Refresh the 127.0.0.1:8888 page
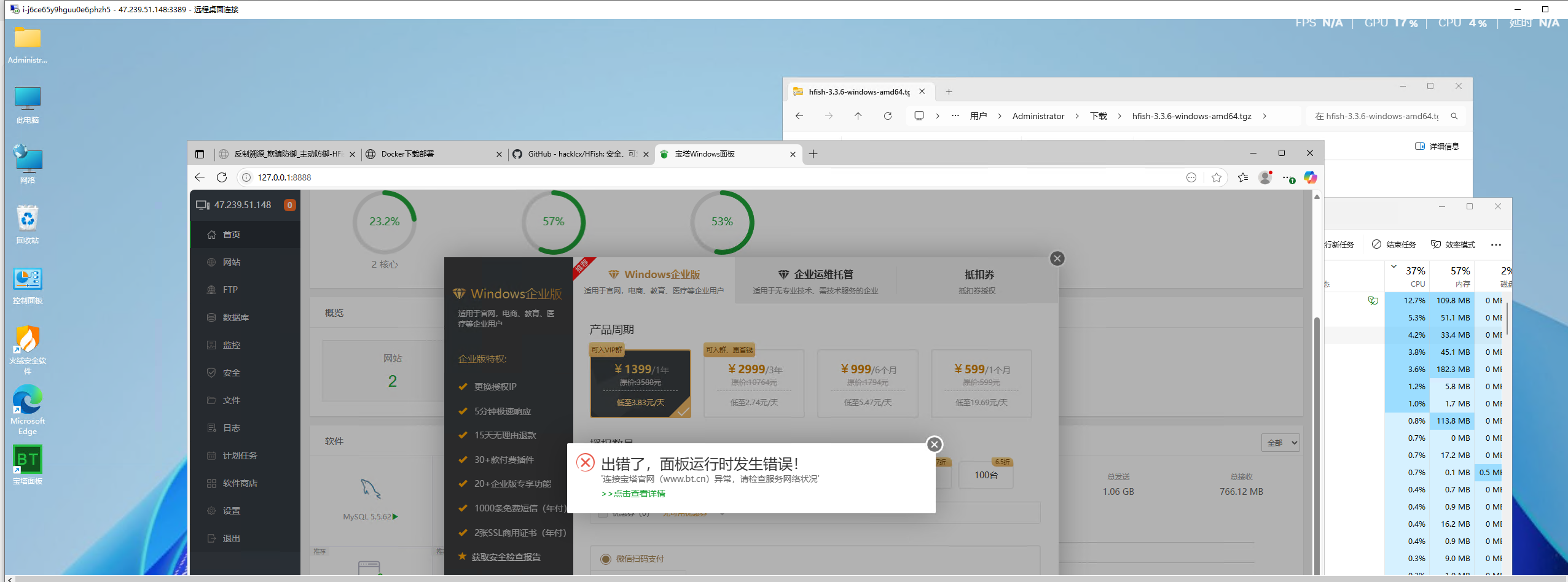This screenshot has width=1568, height=582. click(222, 177)
